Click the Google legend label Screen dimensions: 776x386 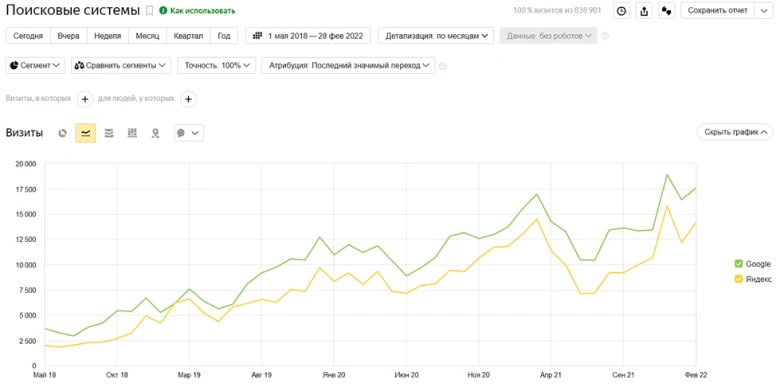758,264
